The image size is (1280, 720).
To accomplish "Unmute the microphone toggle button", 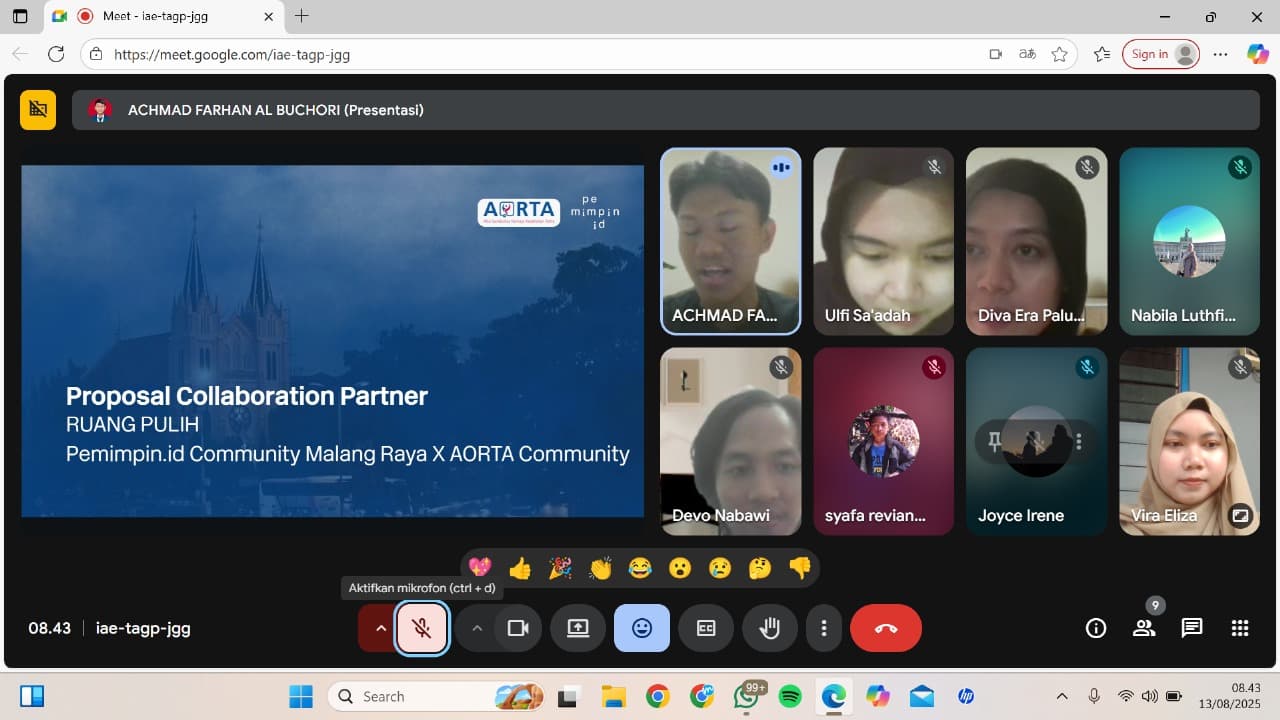I will pyautogui.click(x=422, y=628).
